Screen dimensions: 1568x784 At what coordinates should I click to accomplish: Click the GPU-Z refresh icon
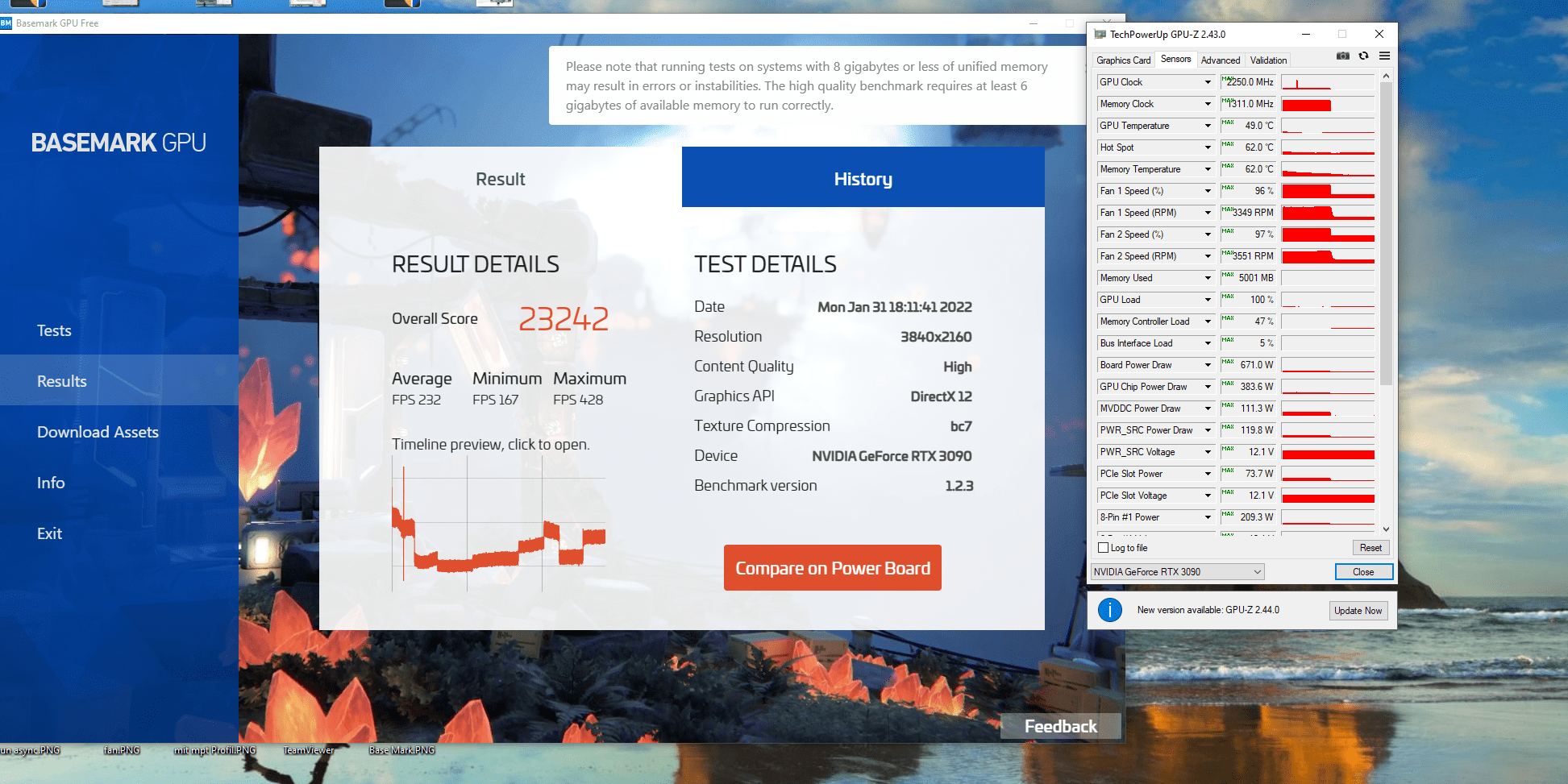click(1363, 56)
